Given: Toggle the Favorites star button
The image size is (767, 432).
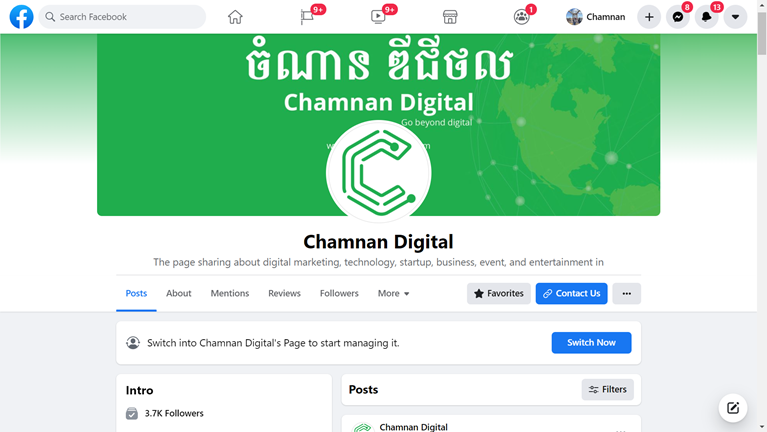Looking at the screenshot, I should [498, 294].
